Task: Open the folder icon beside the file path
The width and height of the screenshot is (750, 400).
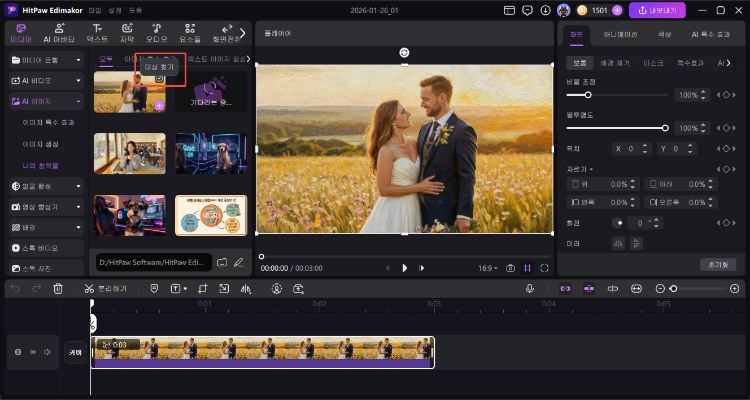Action: point(222,263)
